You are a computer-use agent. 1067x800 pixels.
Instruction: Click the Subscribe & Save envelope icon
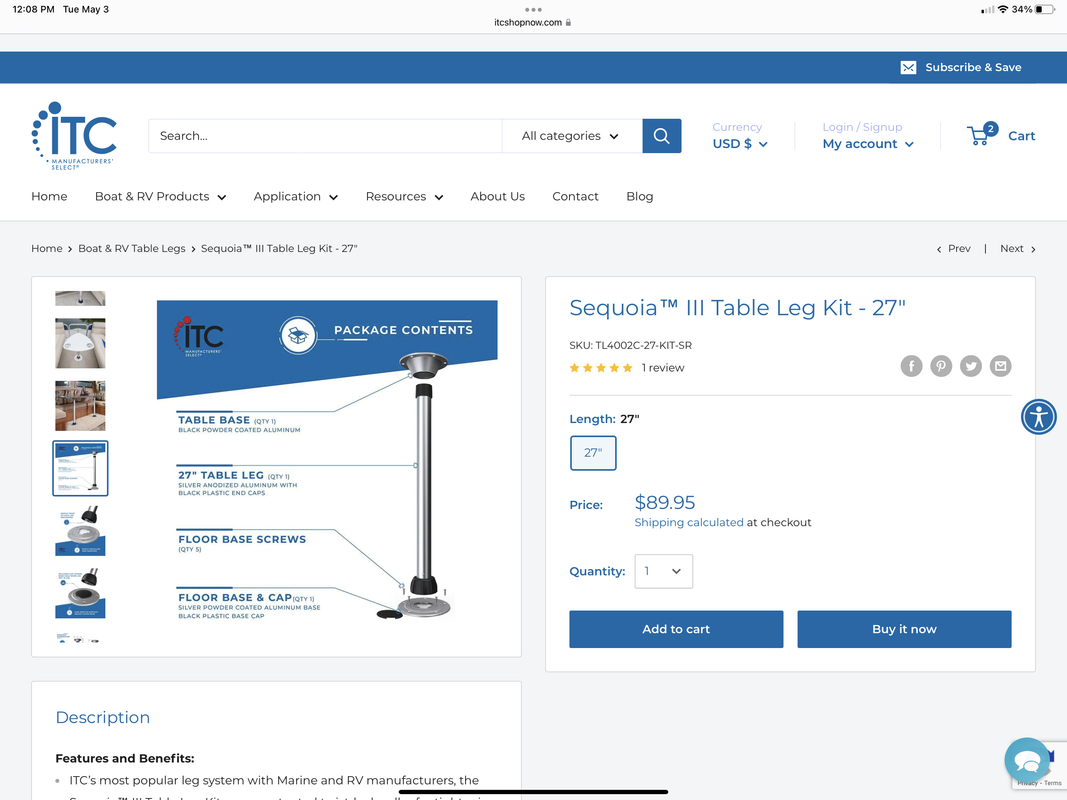pos(908,67)
